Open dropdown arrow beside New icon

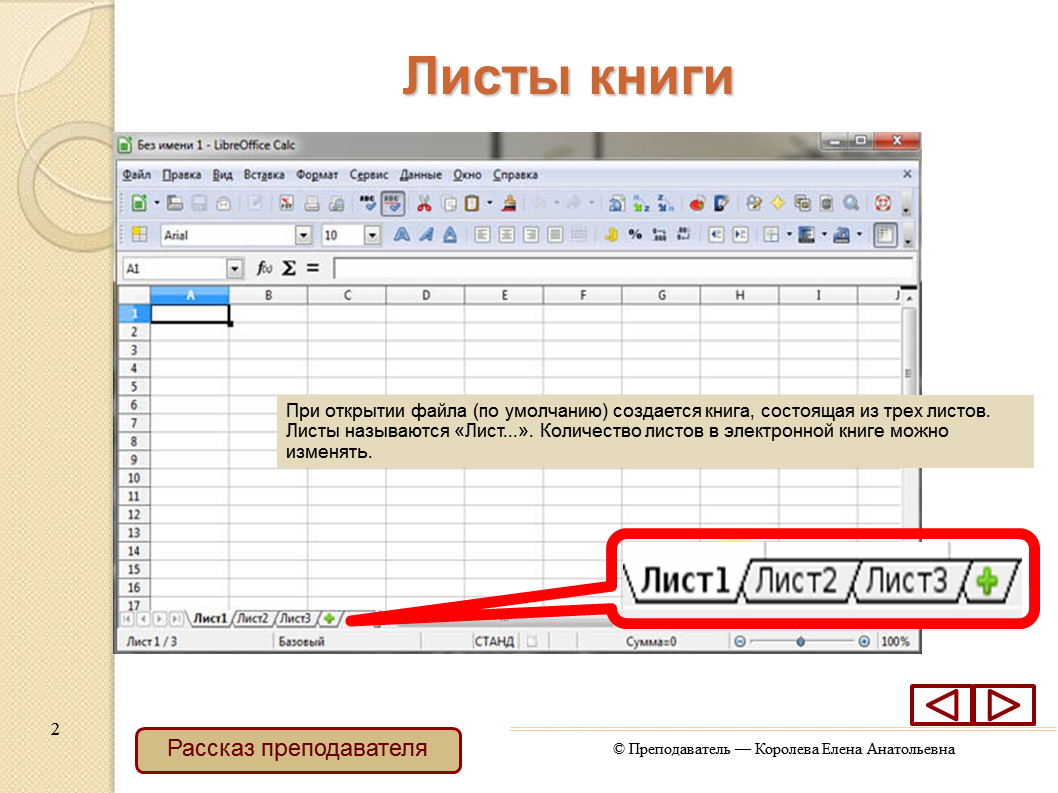click(x=157, y=203)
